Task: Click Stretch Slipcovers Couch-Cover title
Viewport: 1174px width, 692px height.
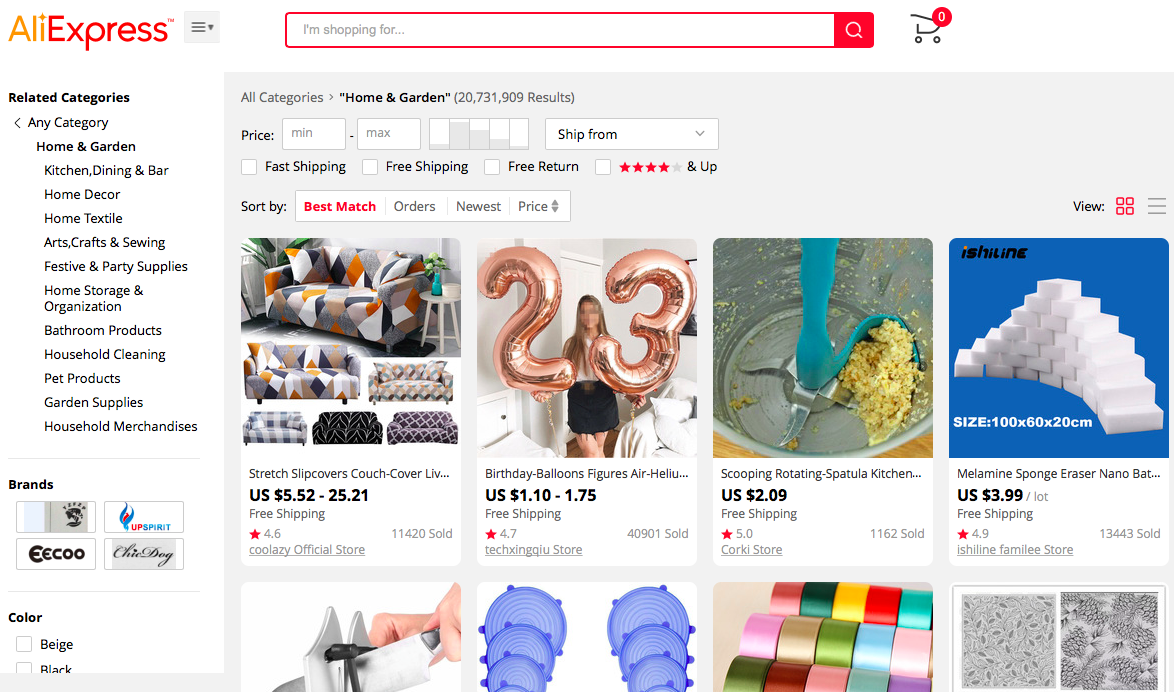Action: point(349,473)
